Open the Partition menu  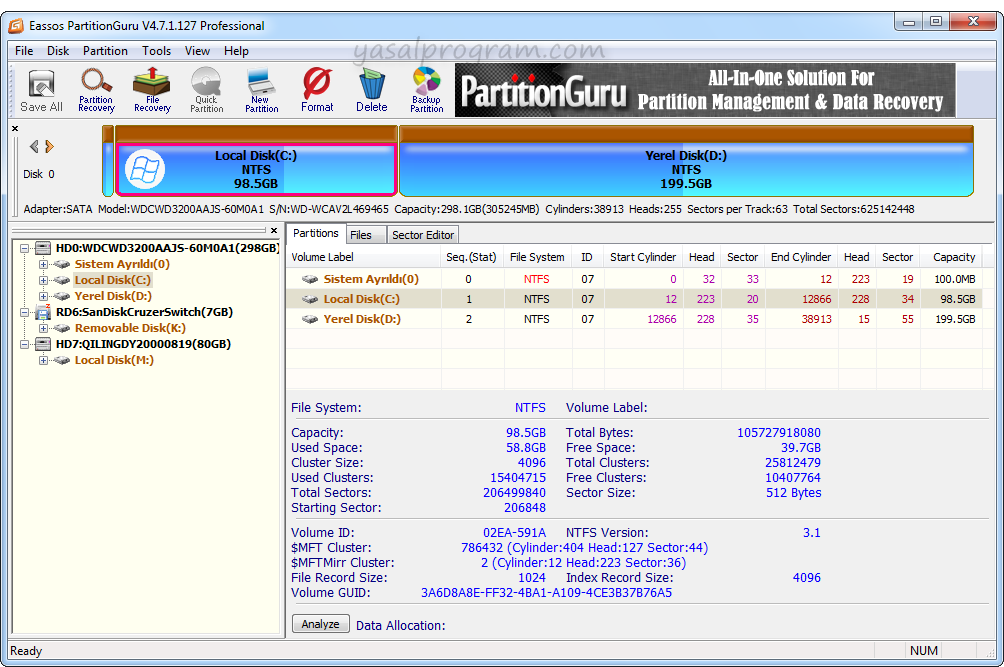pyautogui.click(x=105, y=51)
